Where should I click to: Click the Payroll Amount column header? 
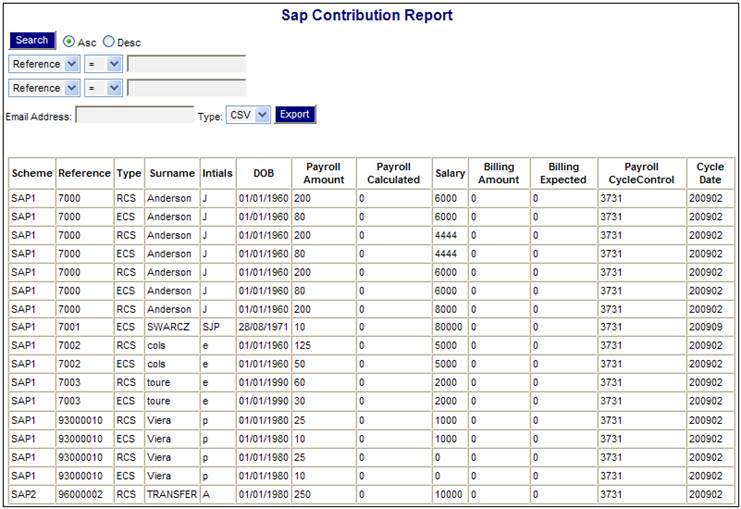(323, 173)
